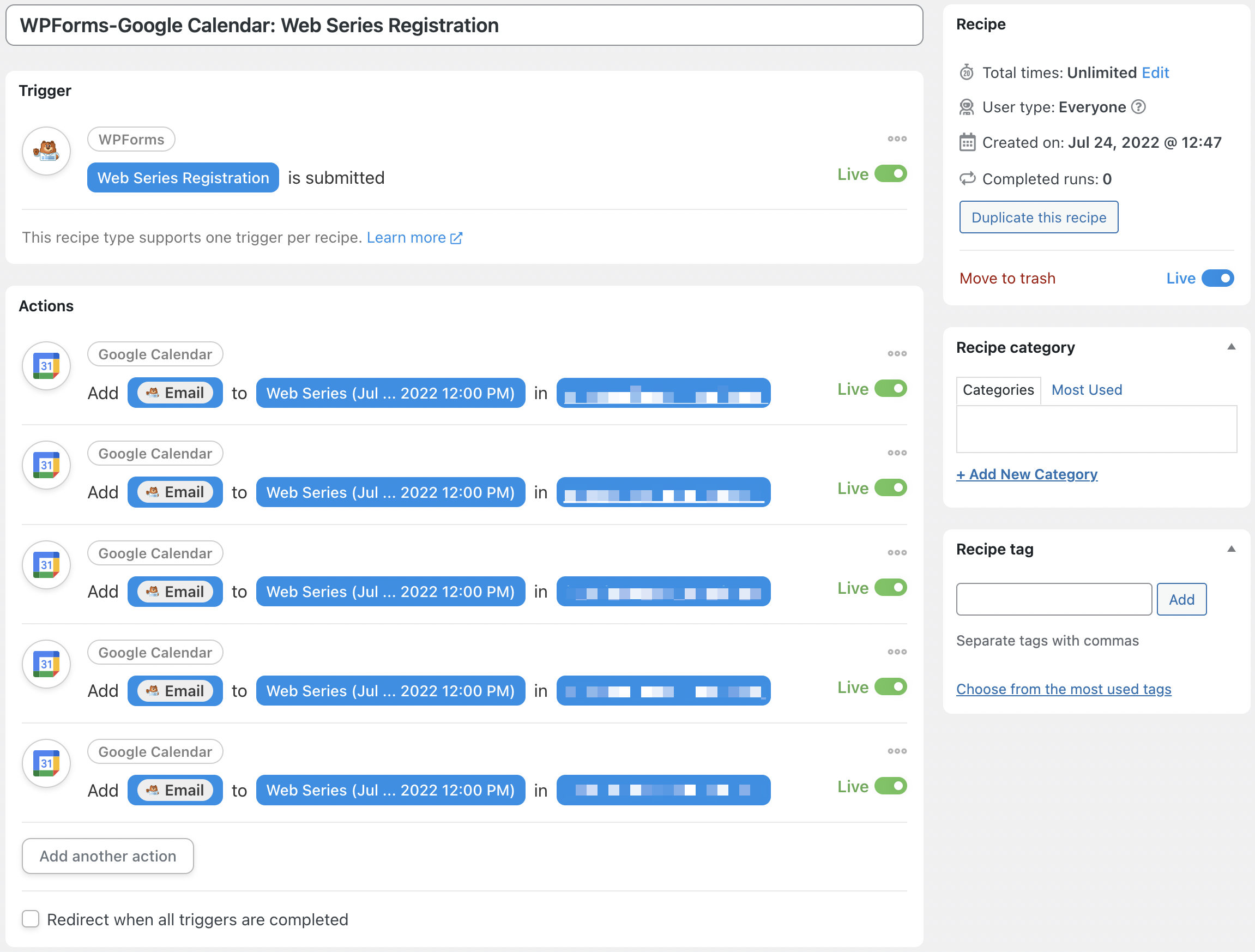Click Duplicate this recipe button
1255x952 pixels.
pos(1038,218)
